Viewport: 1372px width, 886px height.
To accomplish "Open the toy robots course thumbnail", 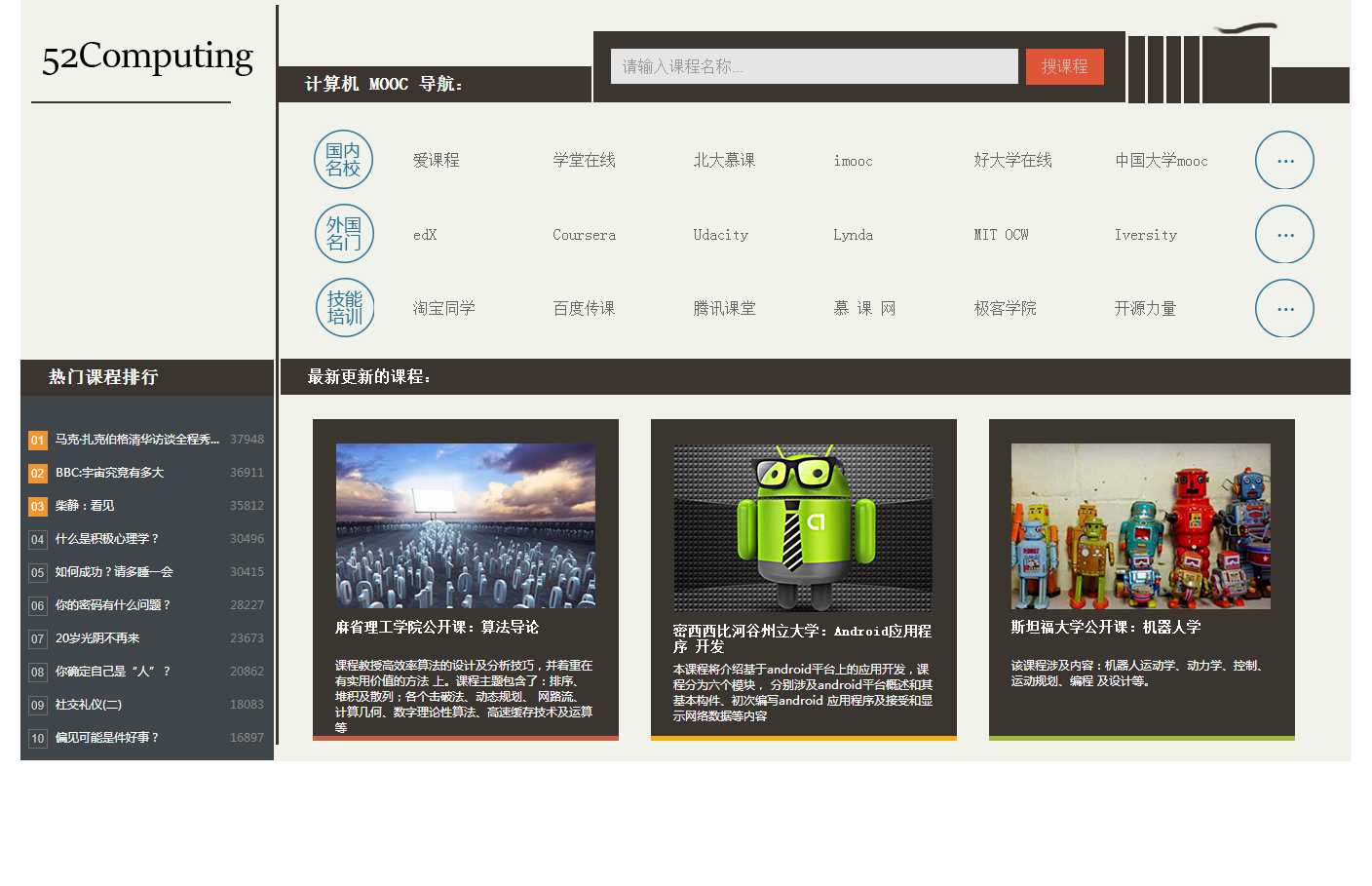I will [x=1141, y=525].
